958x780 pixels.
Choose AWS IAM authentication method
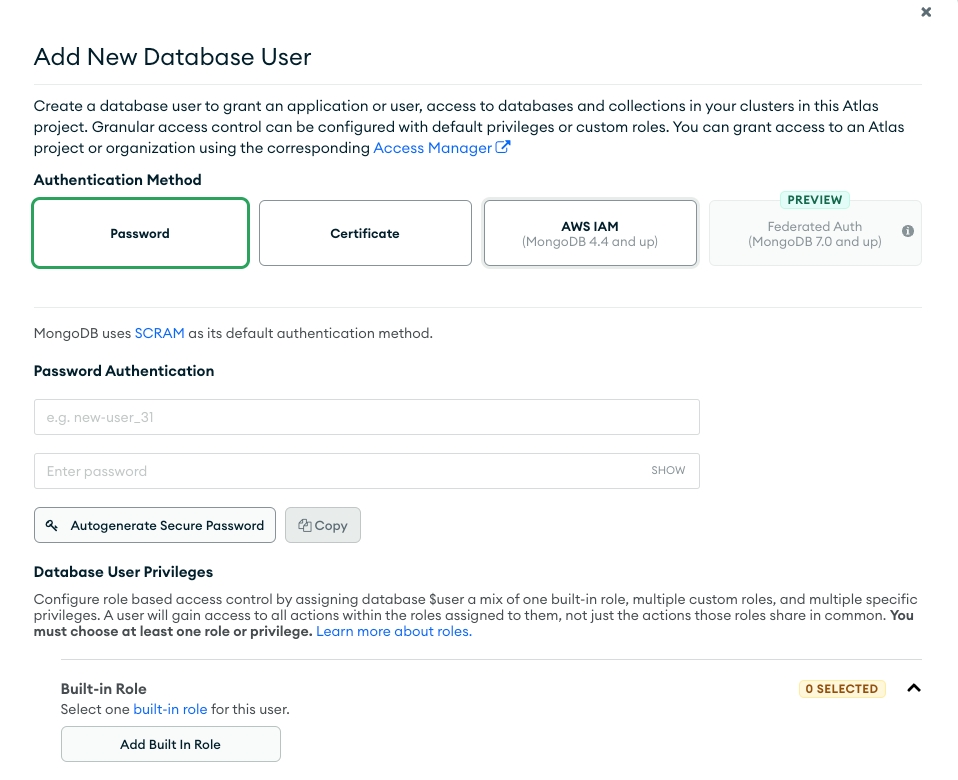point(590,233)
